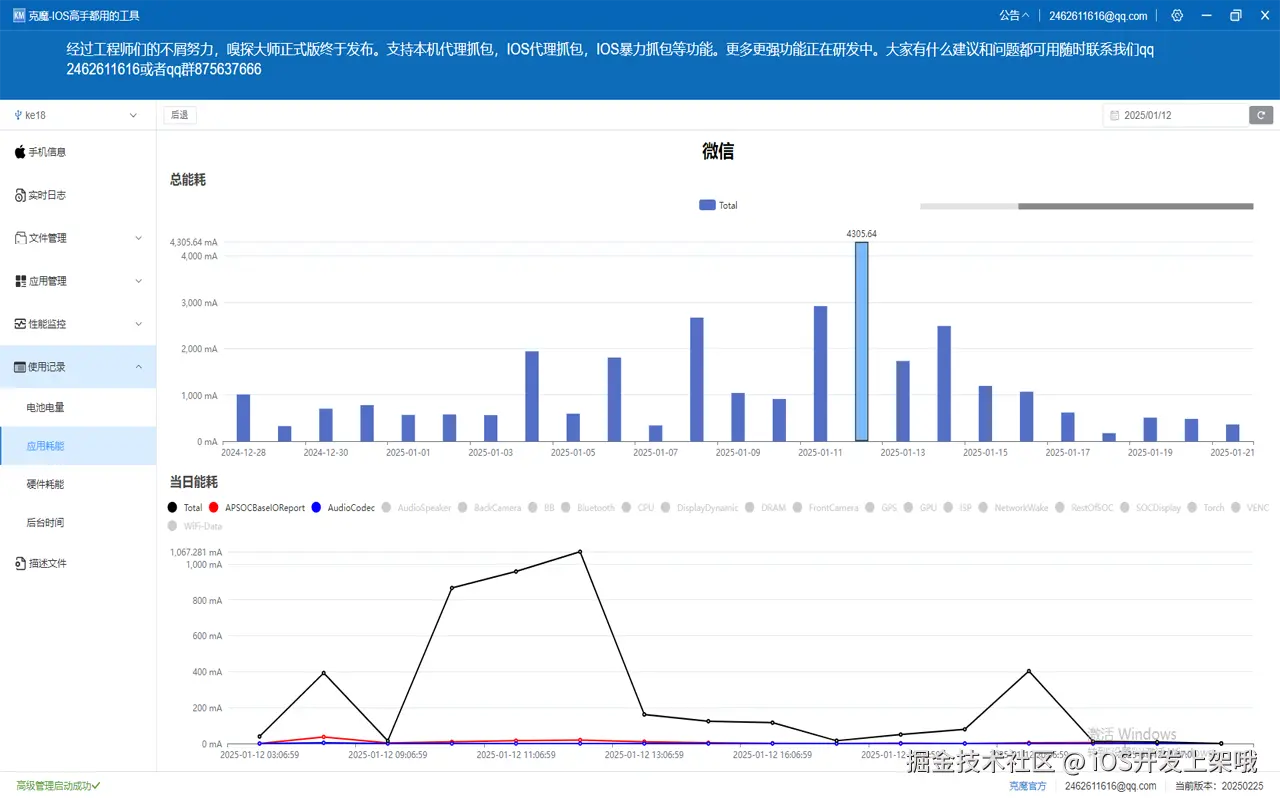The width and height of the screenshot is (1280, 798).
Task: Click the 描述文件 document icon
Action: pyautogui.click(x=20, y=564)
